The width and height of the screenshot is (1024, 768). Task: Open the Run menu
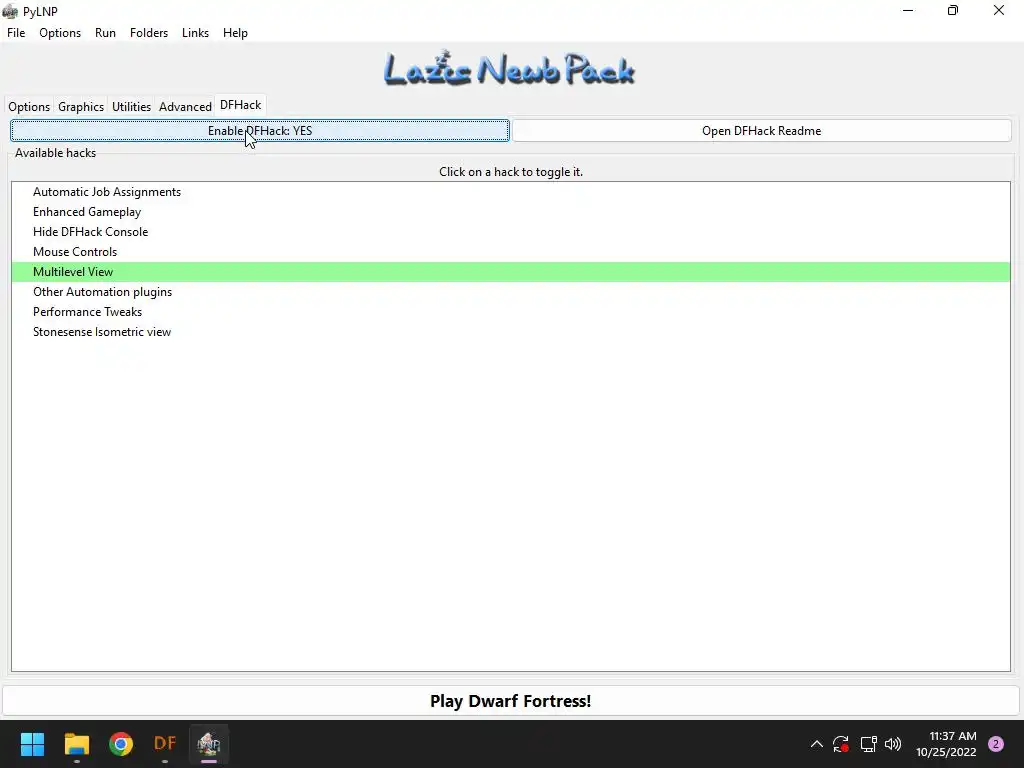coord(105,33)
